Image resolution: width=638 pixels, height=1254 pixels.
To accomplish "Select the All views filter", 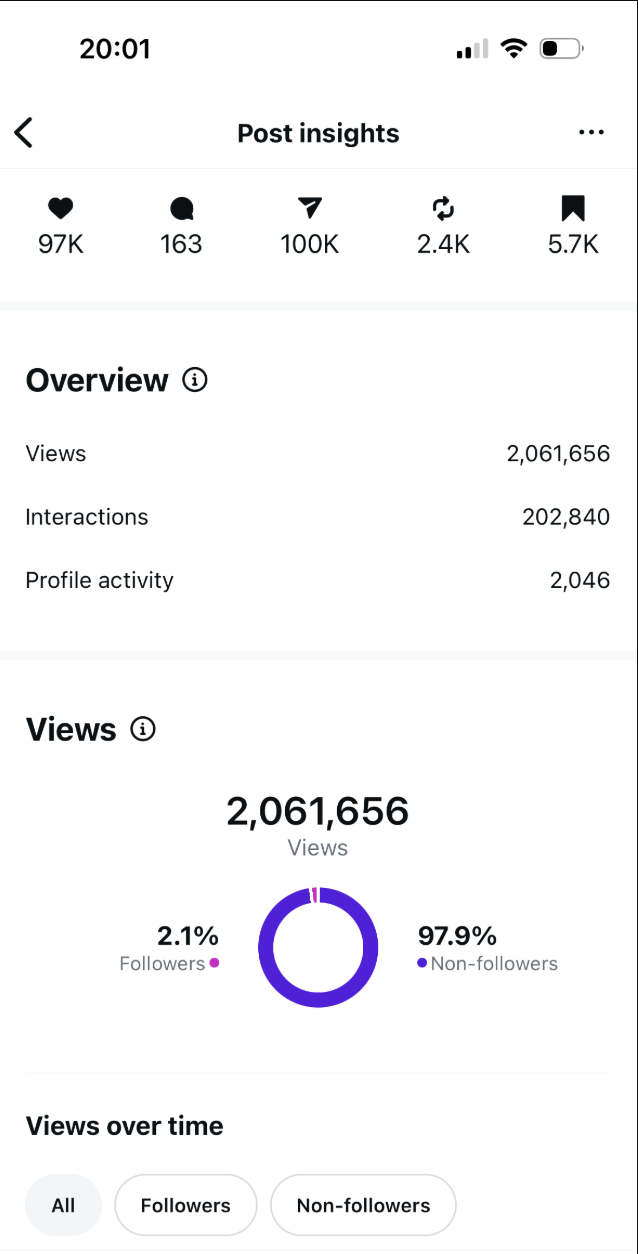I will coord(63,1205).
